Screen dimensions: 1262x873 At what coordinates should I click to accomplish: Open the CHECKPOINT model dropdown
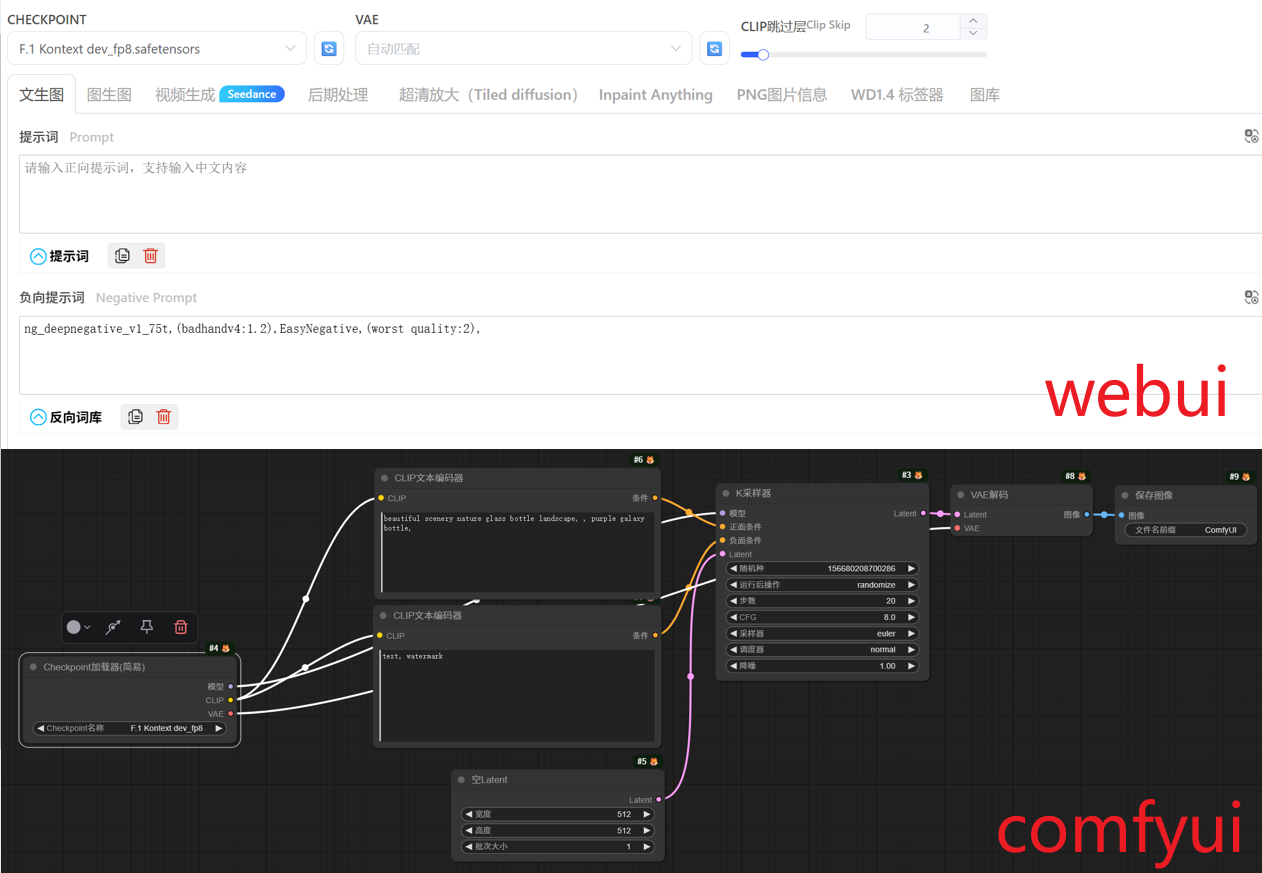(157, 48)
